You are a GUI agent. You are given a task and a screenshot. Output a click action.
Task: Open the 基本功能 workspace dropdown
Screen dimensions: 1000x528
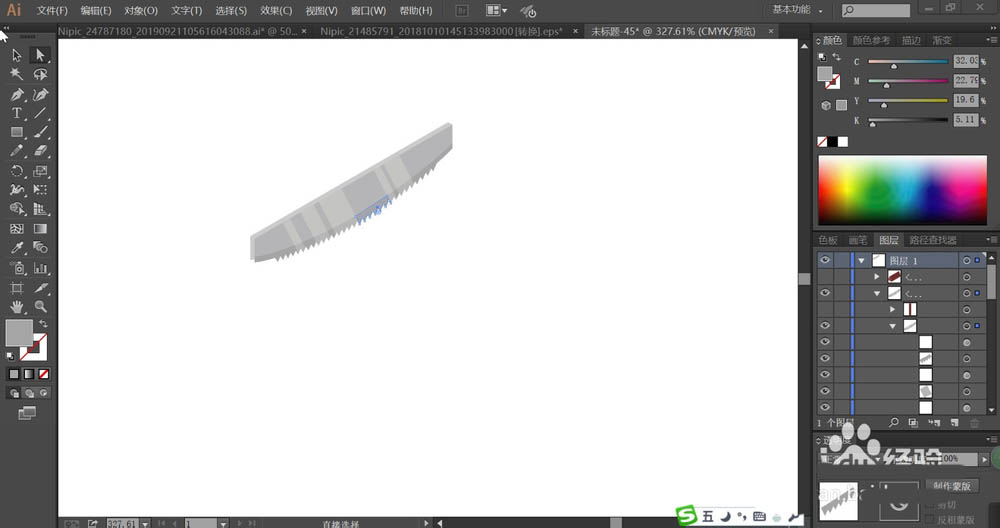pos(798,10)
